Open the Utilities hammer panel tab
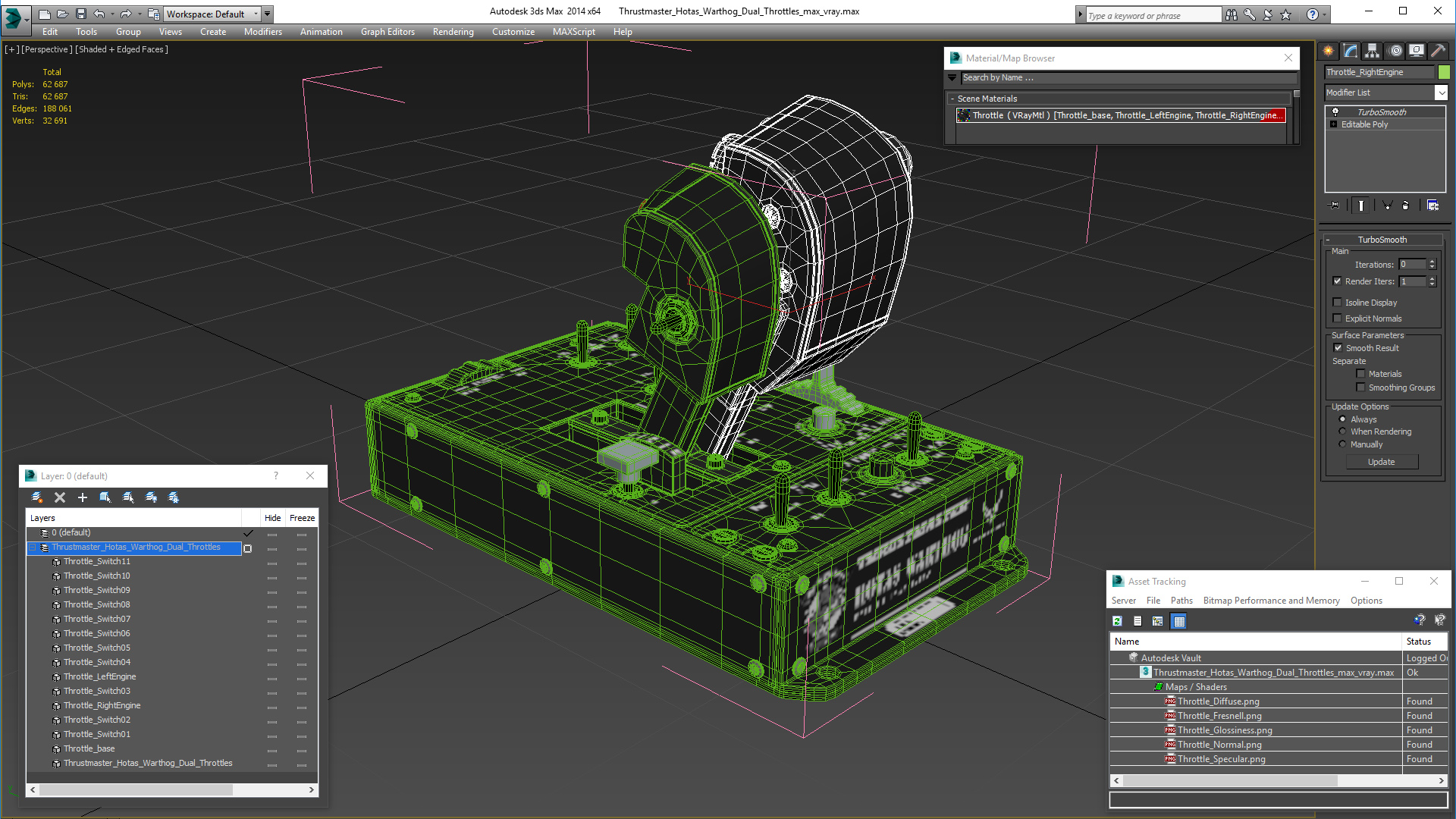1456x819 pixels. [x=1438, y=51]
